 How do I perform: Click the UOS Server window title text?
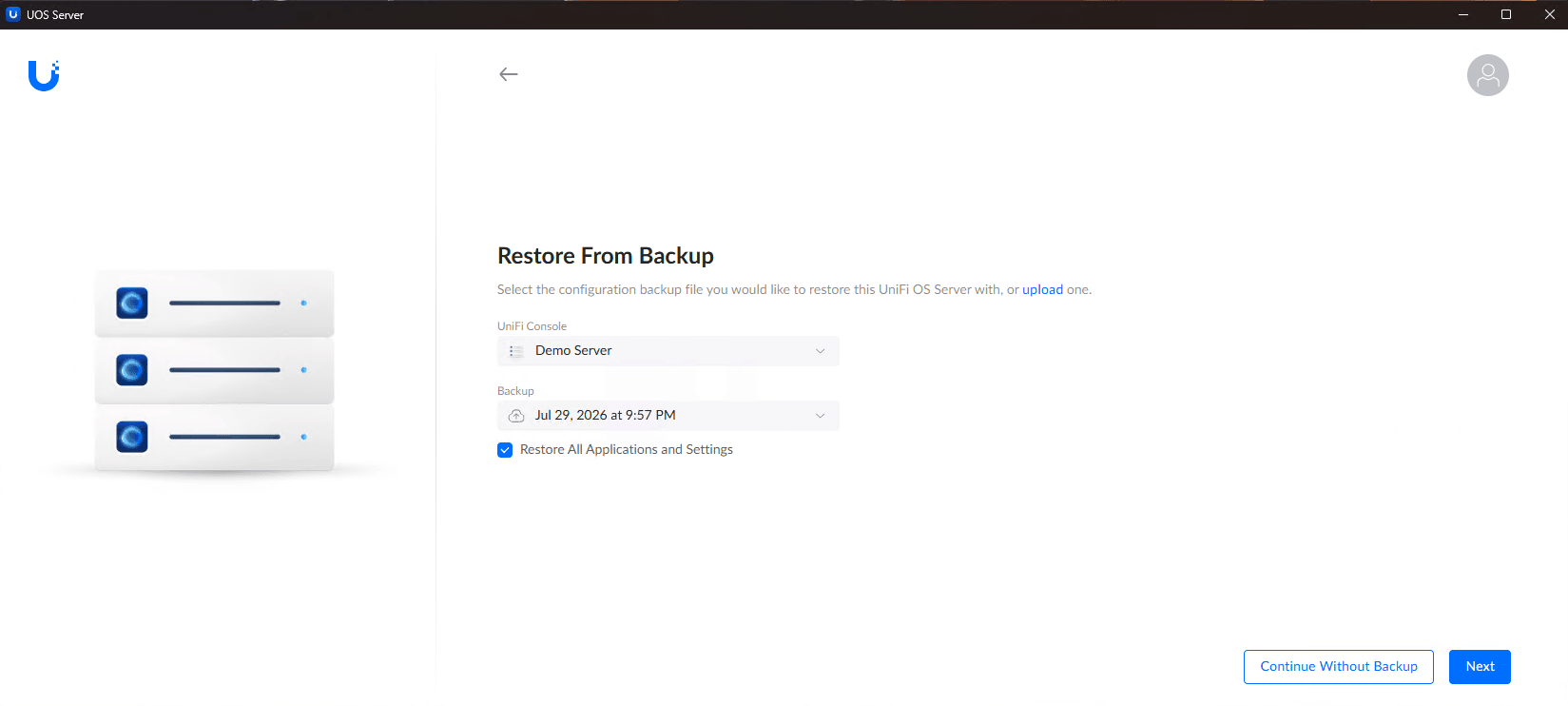pos(55,15)
